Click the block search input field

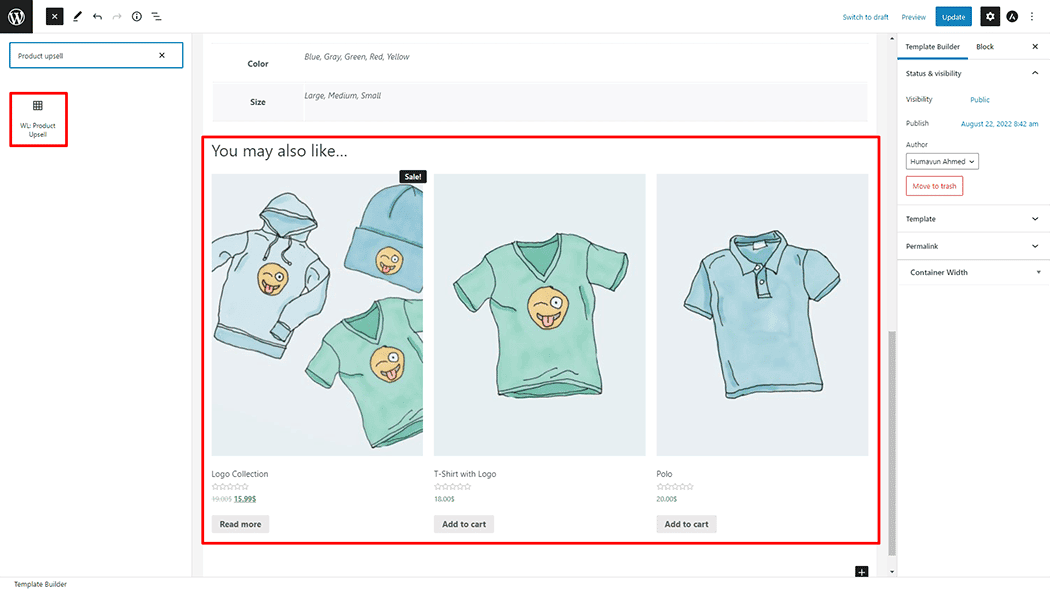tap(85, 55)
